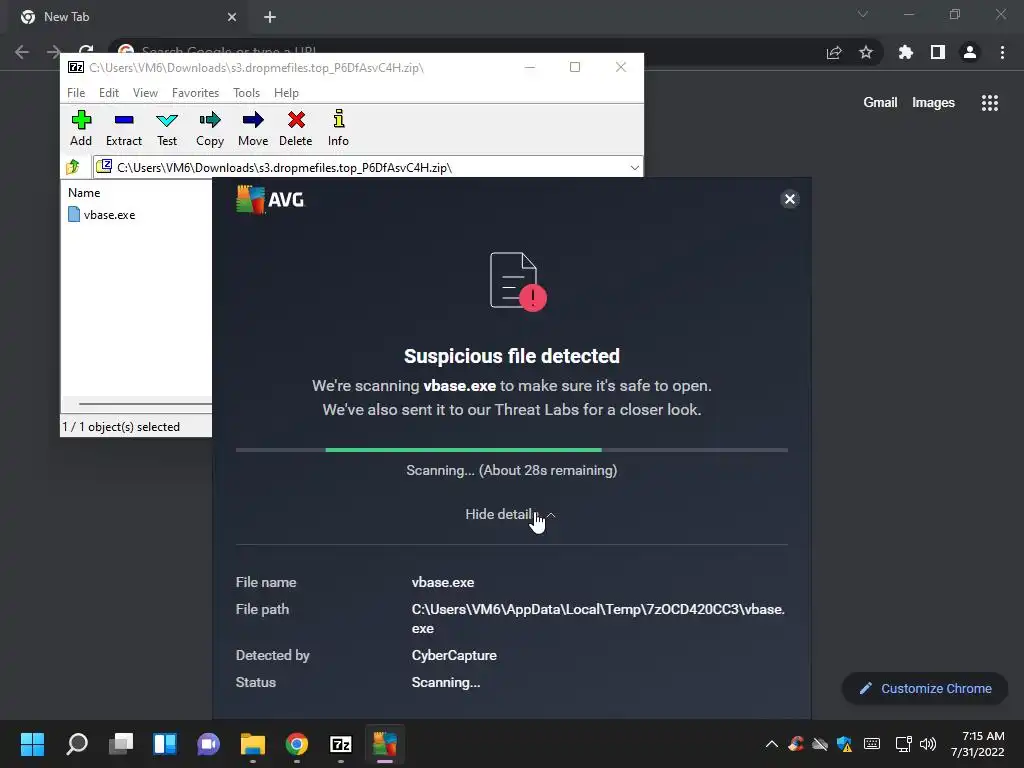Open Chrome tab search chevron
The image size is (1024, 768).
(x=863, y=14)
